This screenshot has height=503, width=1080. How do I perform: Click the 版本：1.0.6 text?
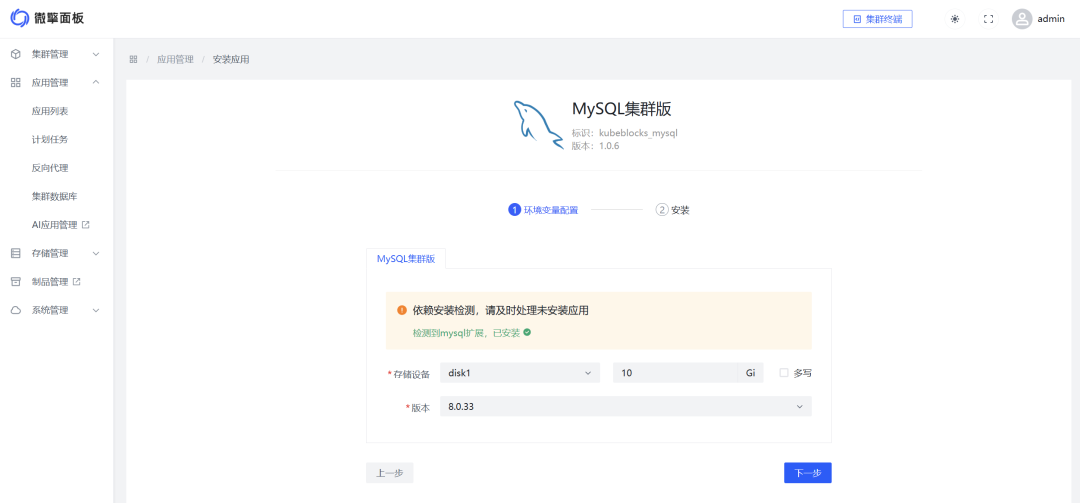click(595, 145)
